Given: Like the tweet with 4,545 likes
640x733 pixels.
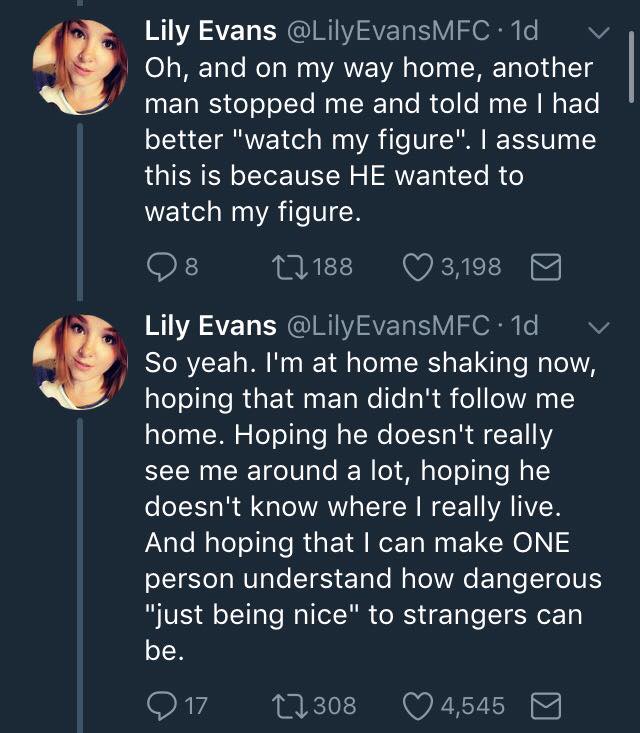Looking at the screenshot, I should pyautogui.click(x=420, y=706).
